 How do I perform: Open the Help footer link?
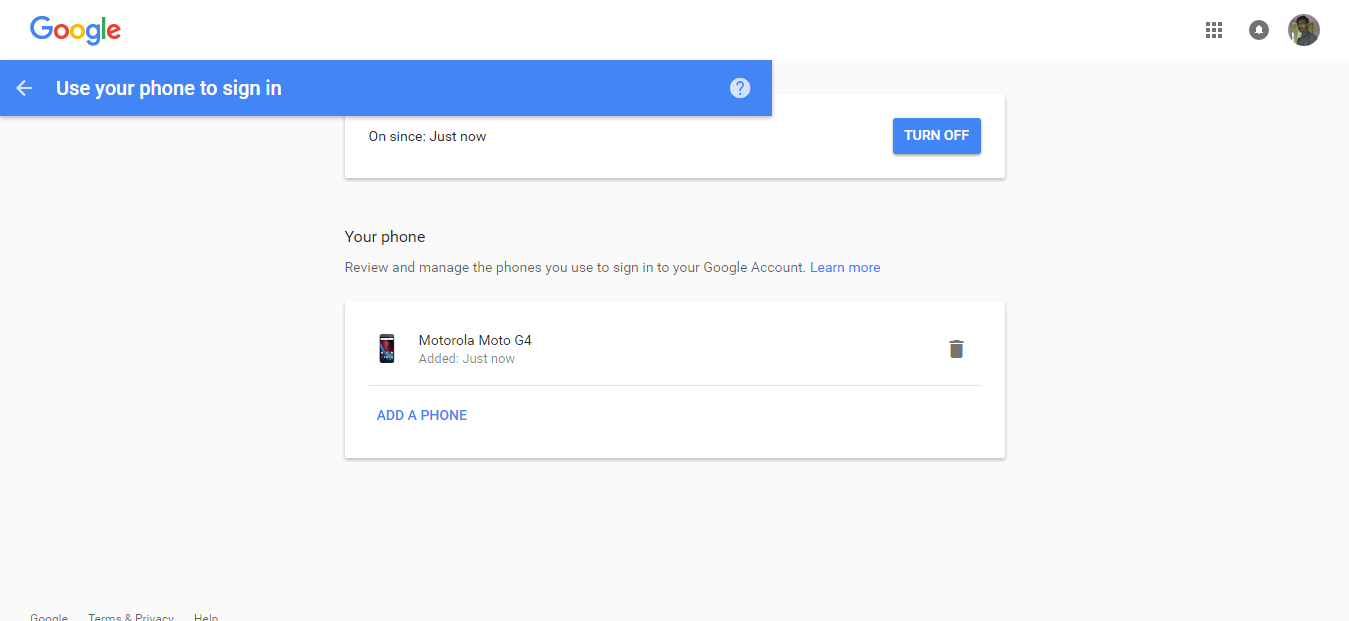click(x=206, y=616)
